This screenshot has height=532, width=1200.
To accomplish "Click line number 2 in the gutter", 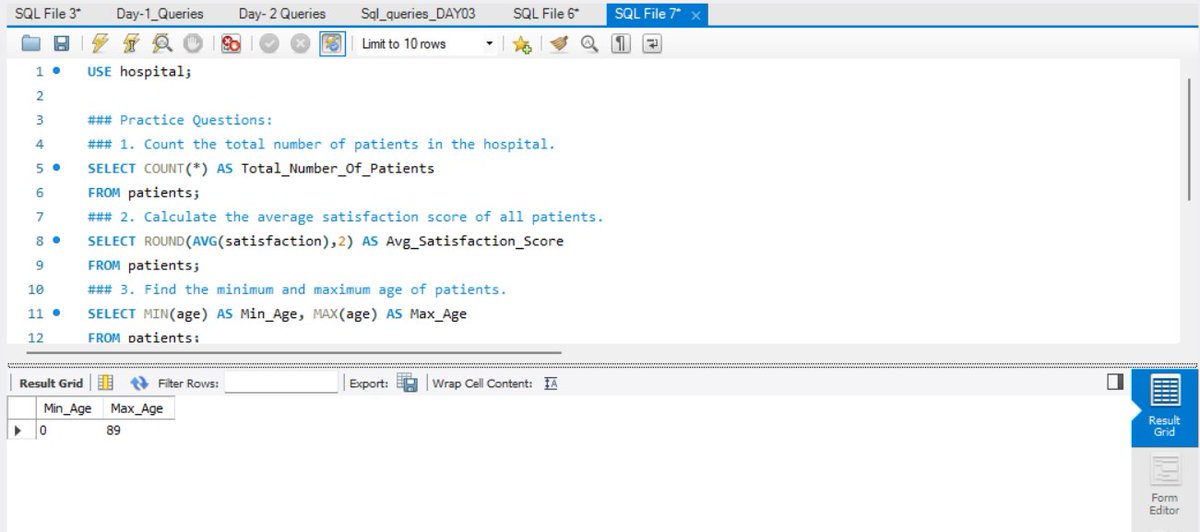I will [40, 96].
